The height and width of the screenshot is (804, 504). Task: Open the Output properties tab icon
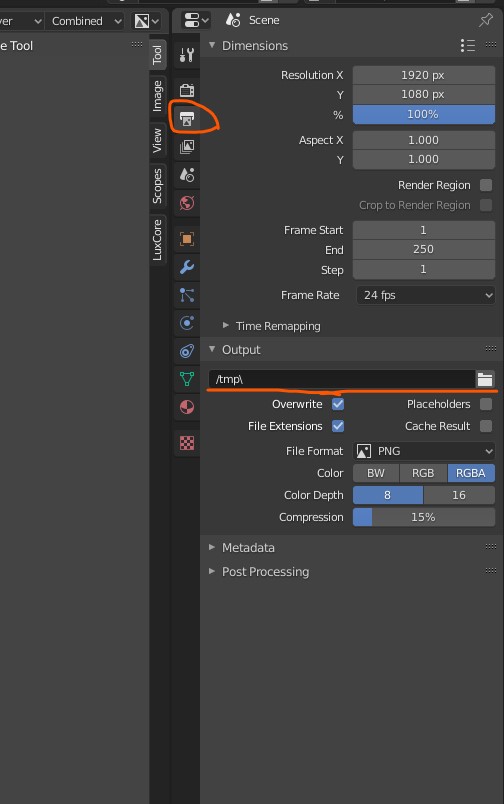click(x=187, y=118)
